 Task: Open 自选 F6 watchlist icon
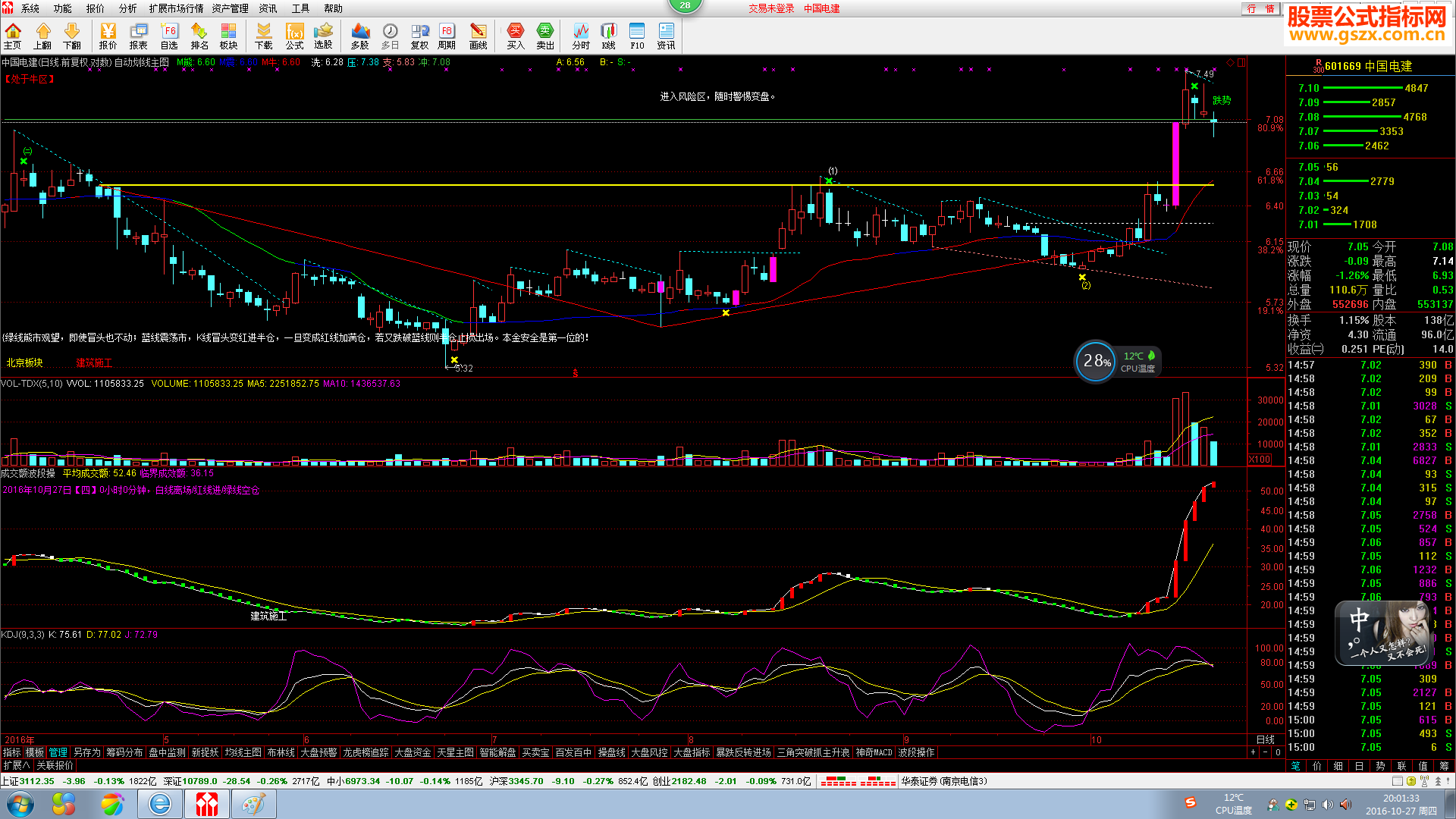pos(169,36)
